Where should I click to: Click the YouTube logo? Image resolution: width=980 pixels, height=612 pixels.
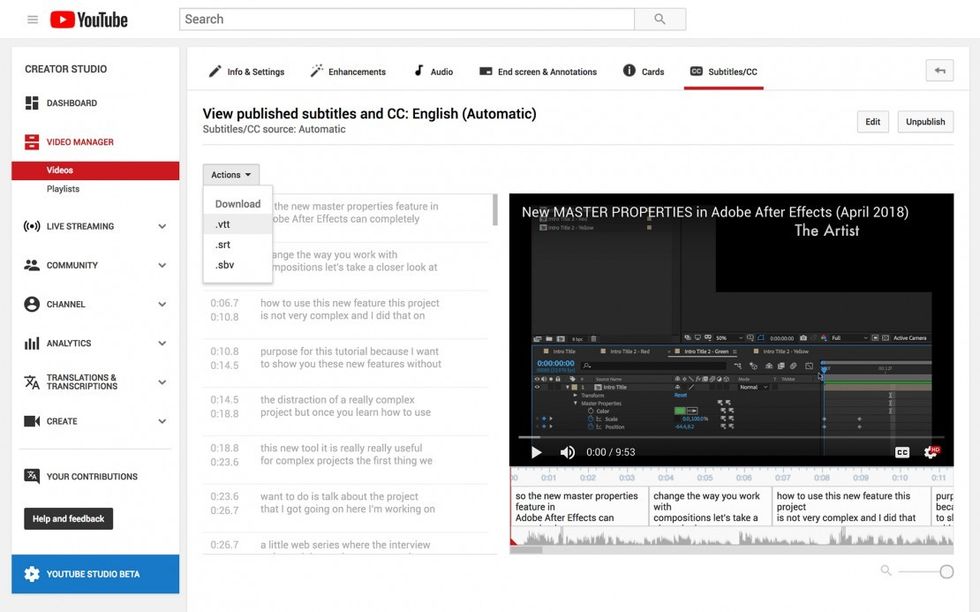[x=89, y=19]
